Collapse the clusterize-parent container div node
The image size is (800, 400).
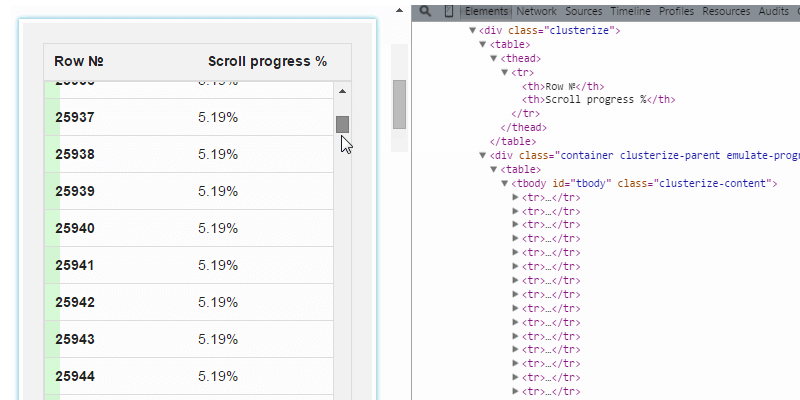pos(483,156)
